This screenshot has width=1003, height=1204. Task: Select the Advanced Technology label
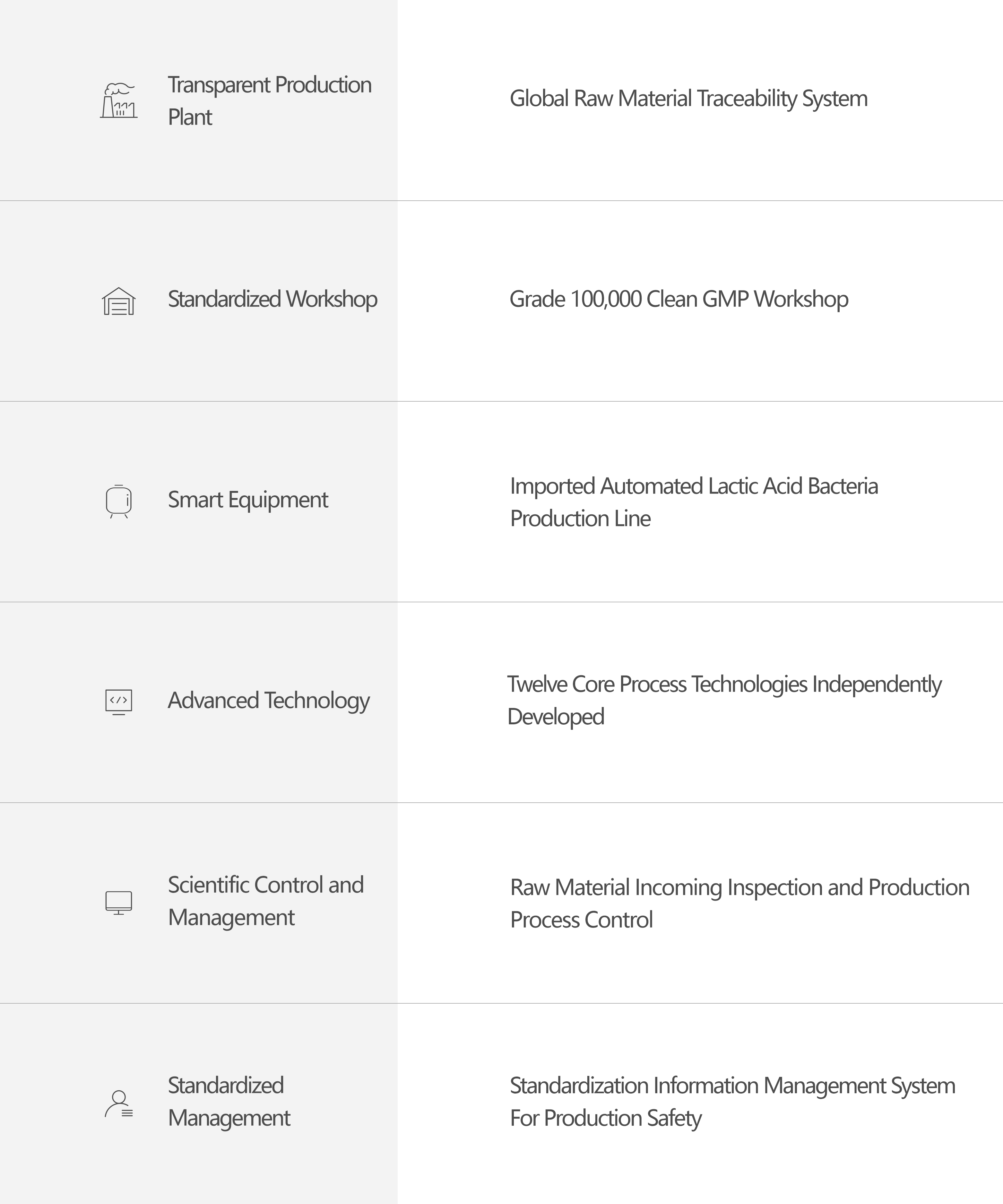268,701
